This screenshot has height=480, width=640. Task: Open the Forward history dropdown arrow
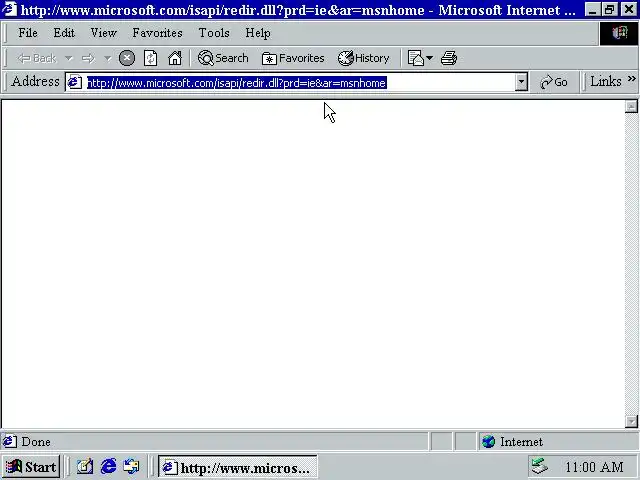coord(107,59)
